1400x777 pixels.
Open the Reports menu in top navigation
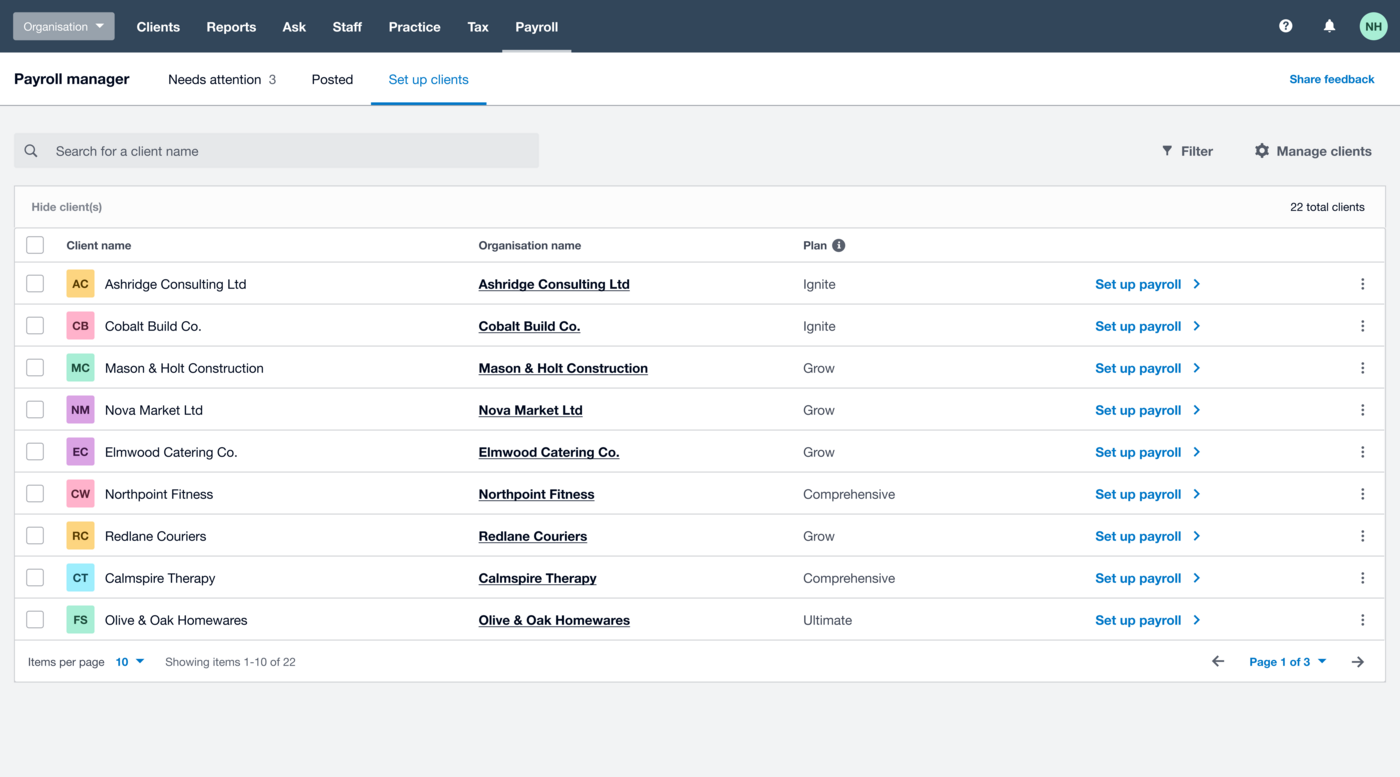click(231, 27)
